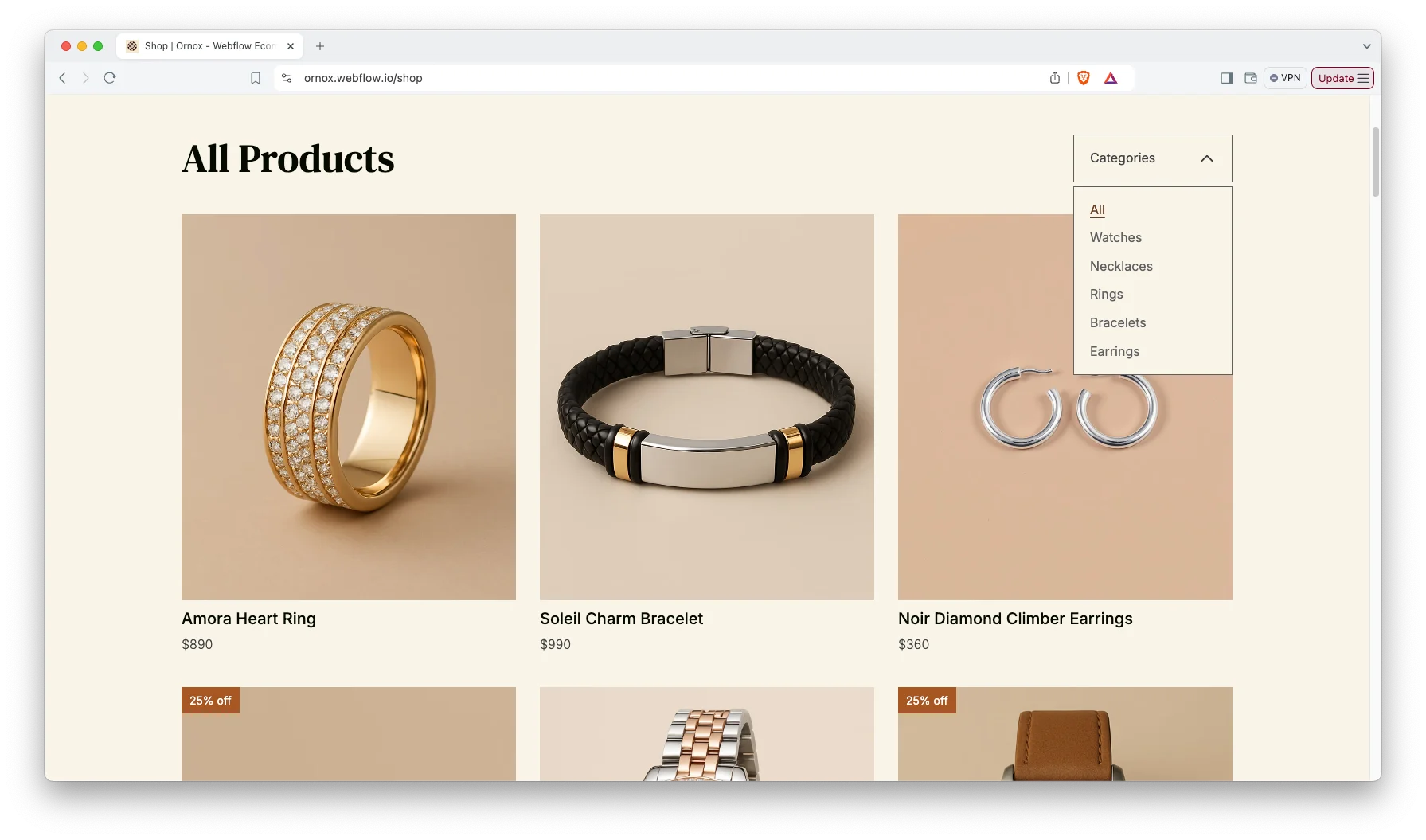Click the browser back arrow
Image resolution: width=1426 pixels, height=840 pixels.
pos(62,78)
